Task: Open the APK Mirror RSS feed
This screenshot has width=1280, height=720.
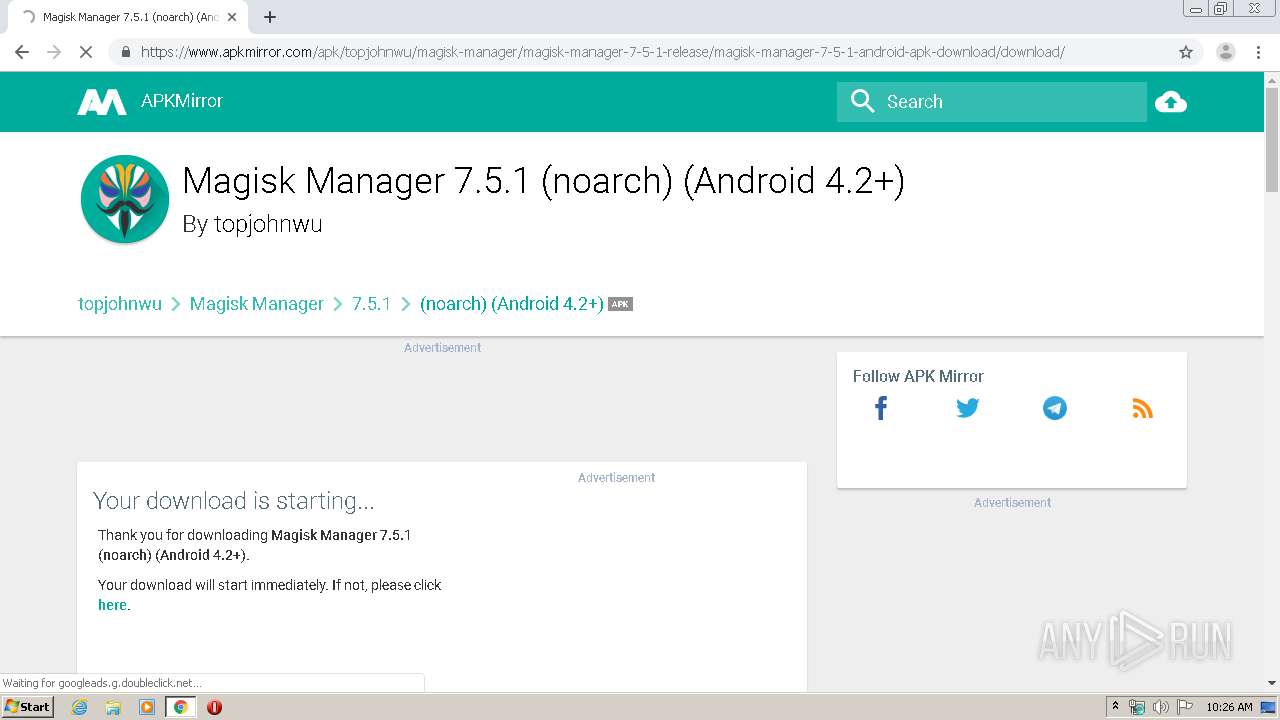Action: (1142, 408)
